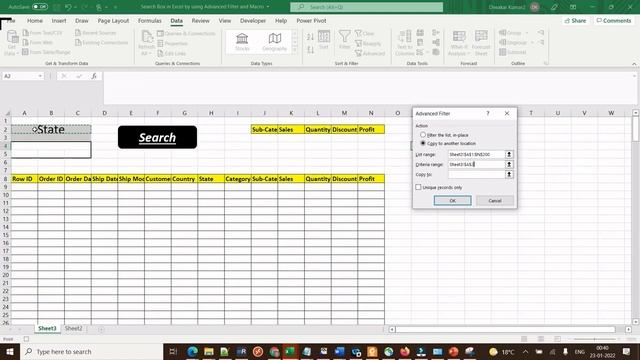Click Advanced in Sort & Filter group
The image size is (640, 360).
370,53
